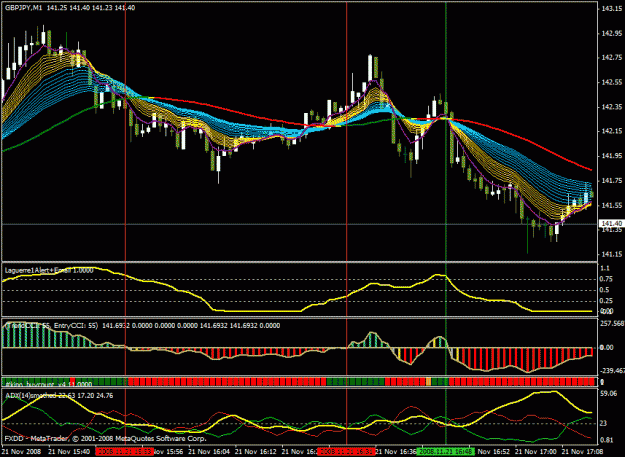Select the red 16:31 vertical line date label

[346, 452]
